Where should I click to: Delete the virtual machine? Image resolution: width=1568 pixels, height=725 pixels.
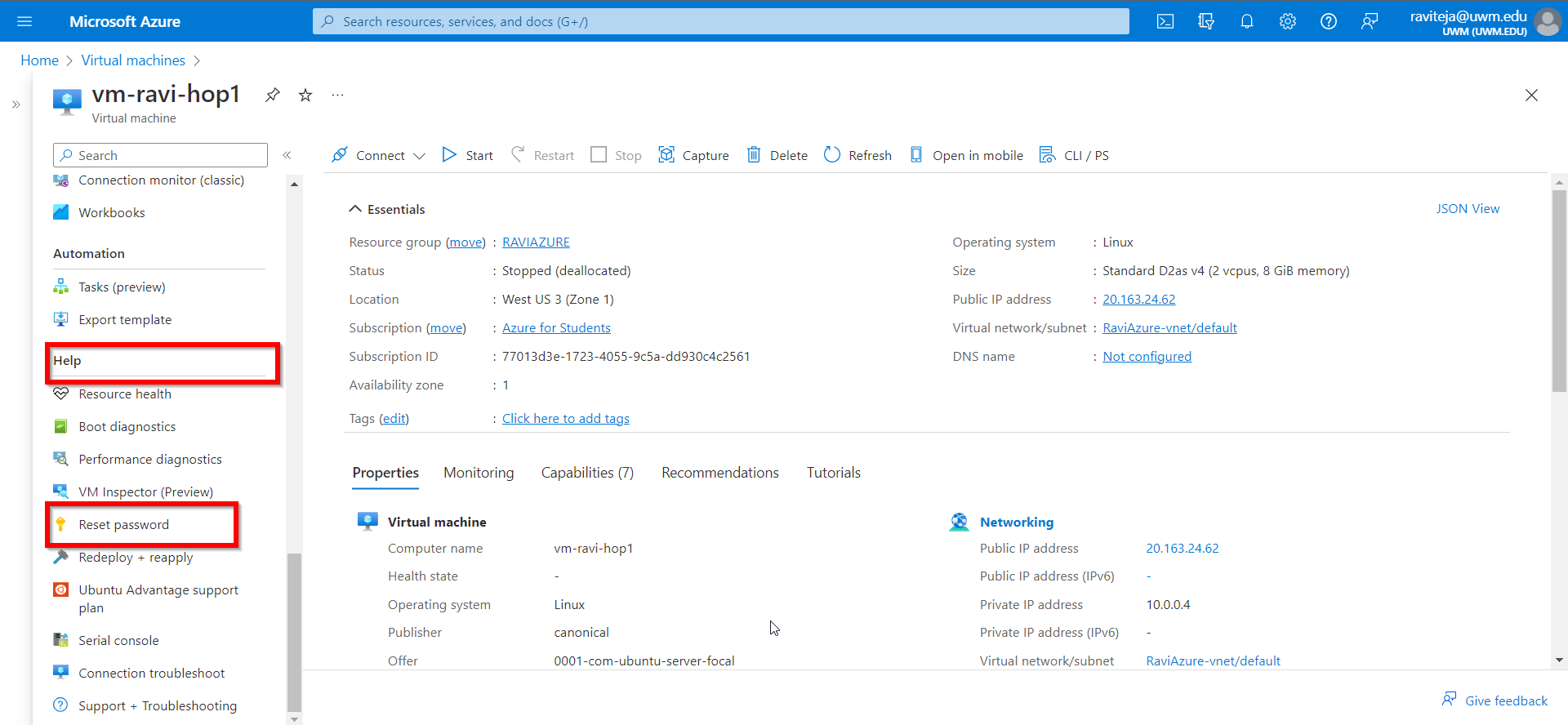pyautogui.click(x=777, y=155)
